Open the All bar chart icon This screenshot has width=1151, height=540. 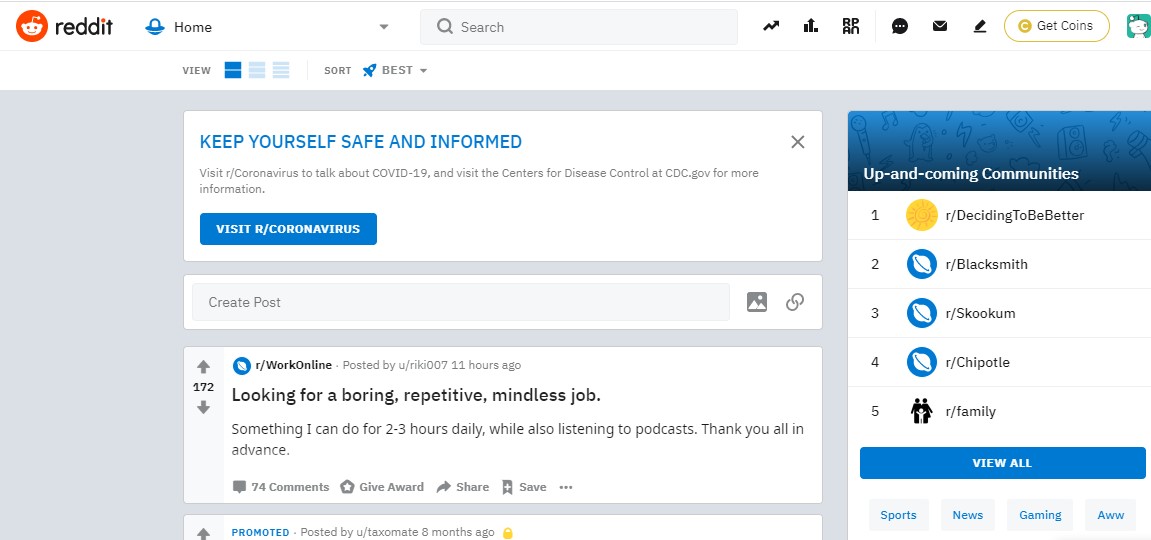pos(811,26)
